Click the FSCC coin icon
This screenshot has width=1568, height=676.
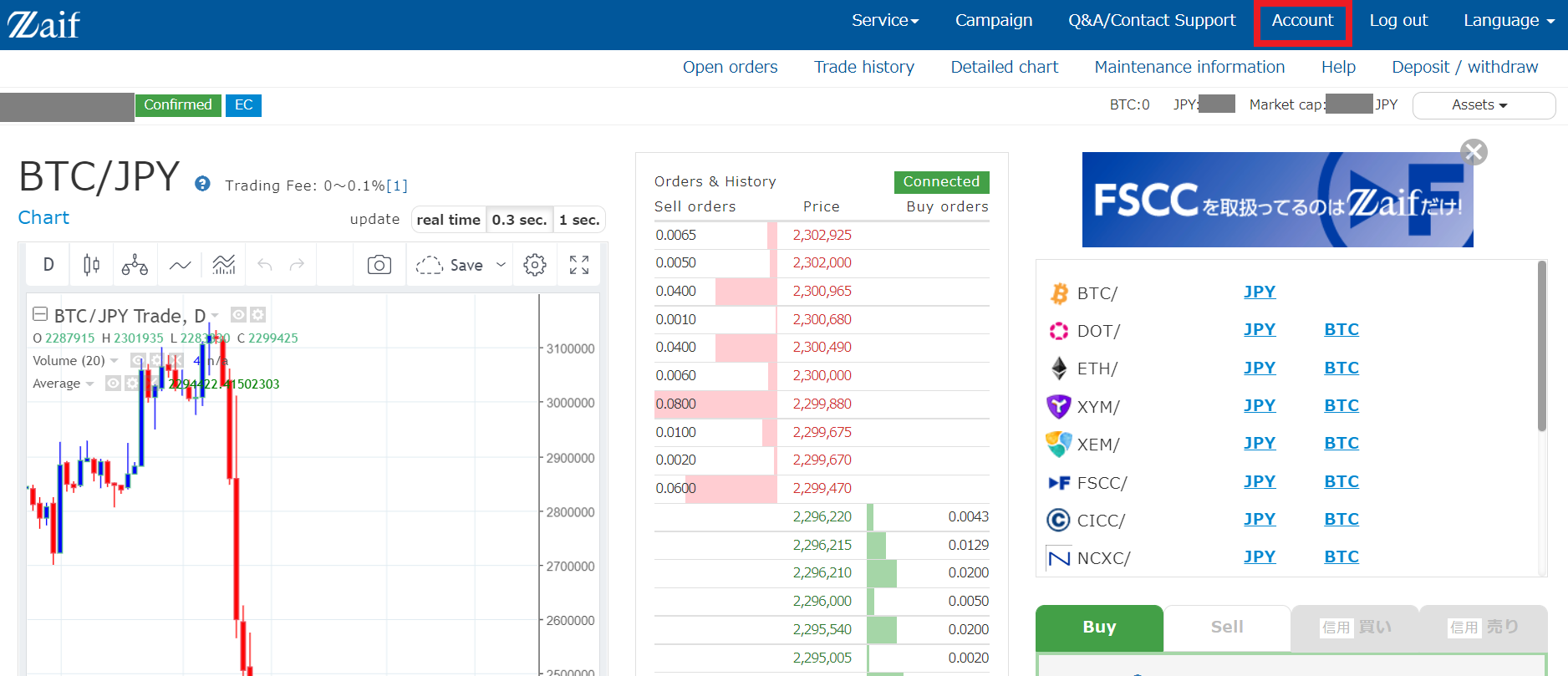point(1059,482)
